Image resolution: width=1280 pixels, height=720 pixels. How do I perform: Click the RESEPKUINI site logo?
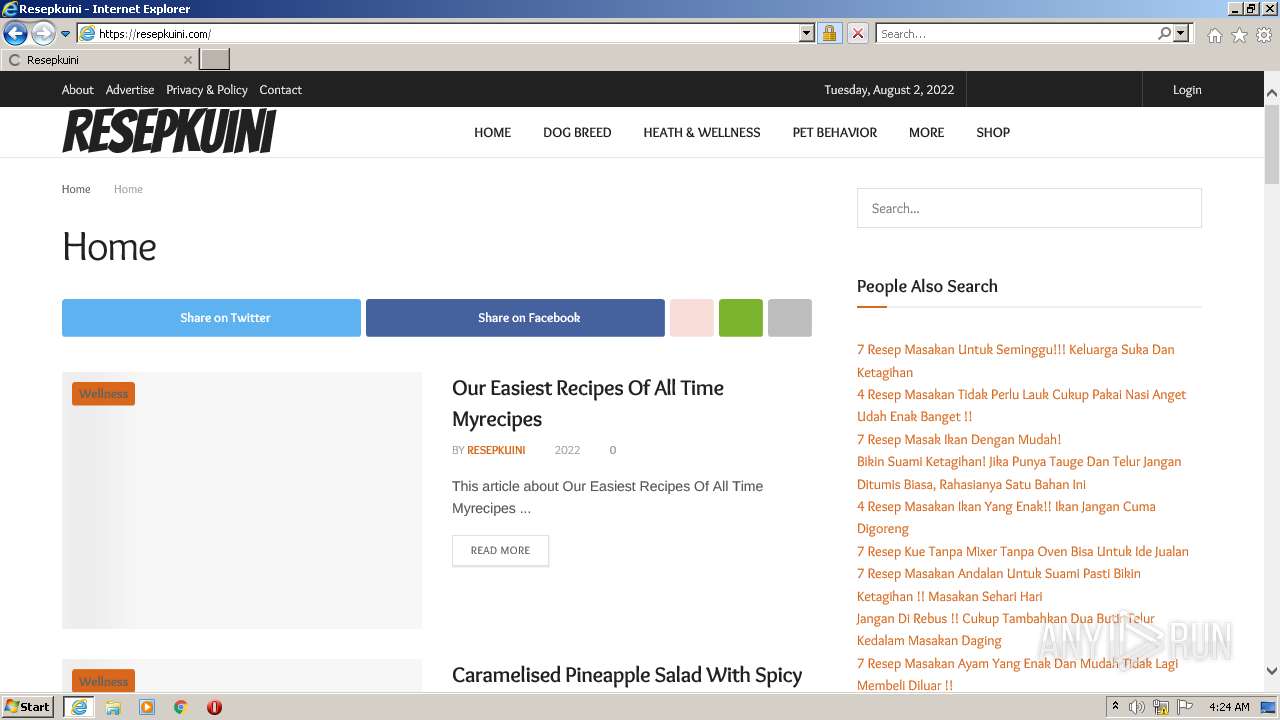pos(169,131)
